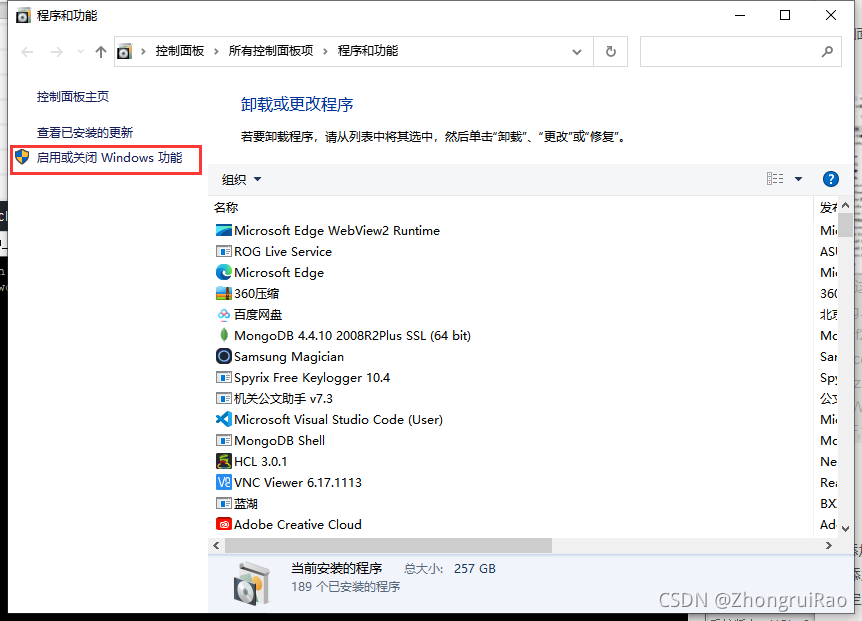Image resolution: width=862 pixels, height=621 pixels.
Task: Click the 百度网盘 cloud icon
Action: (x=224, y=314)
